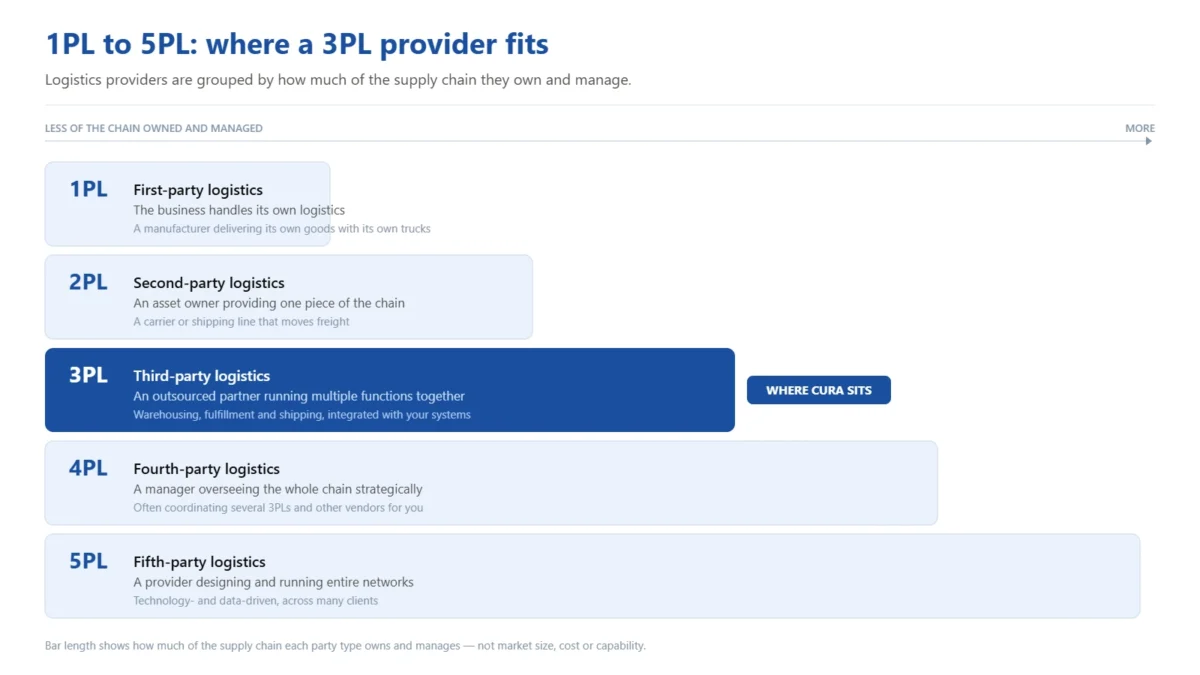Select the "First-party logistics" title
1200x675 pixels.
198,190
